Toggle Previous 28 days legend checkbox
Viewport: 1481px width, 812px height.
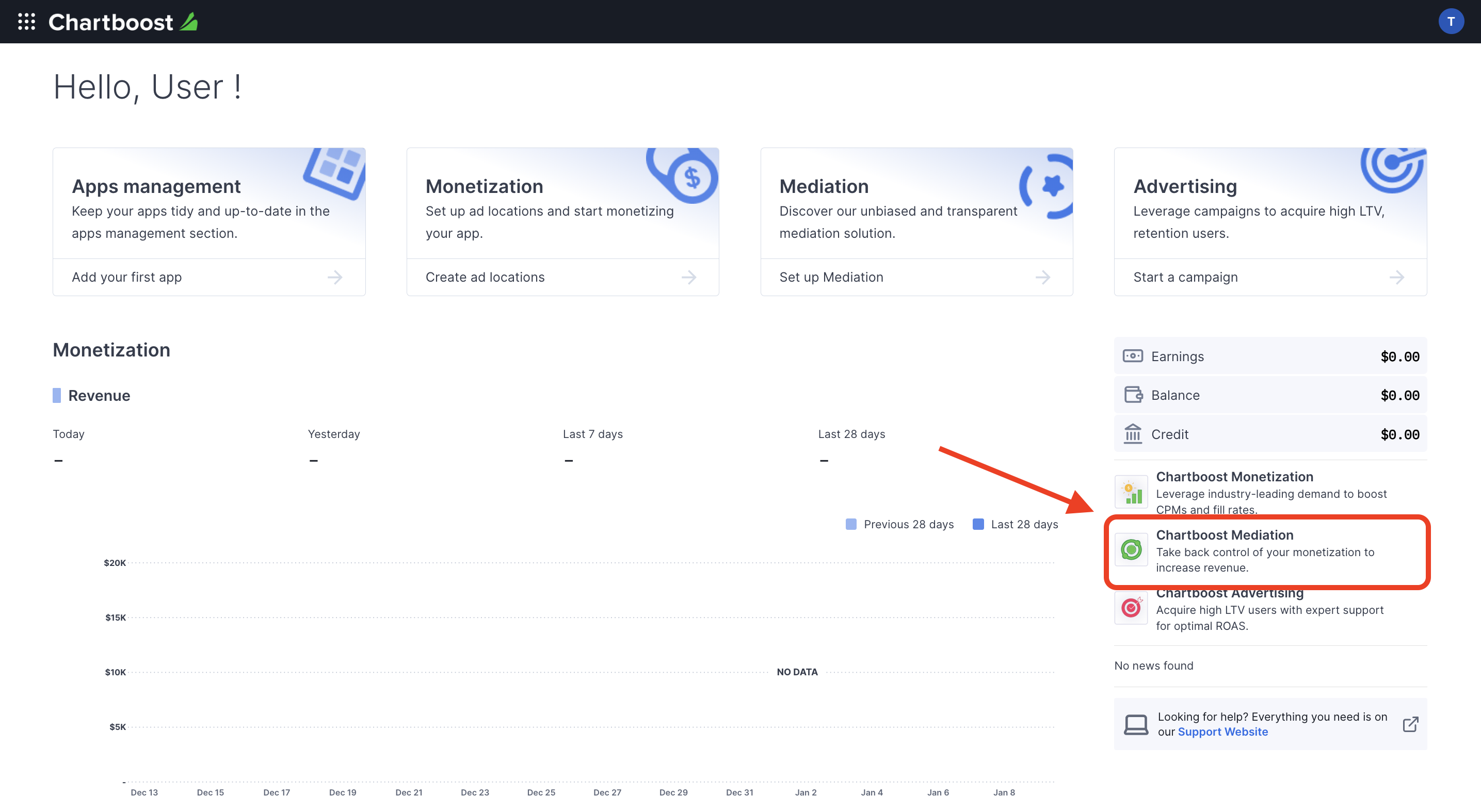(x=852, y=523)
